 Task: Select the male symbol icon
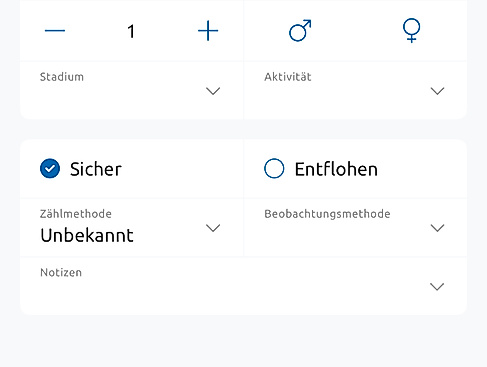(x=300, y=31)
